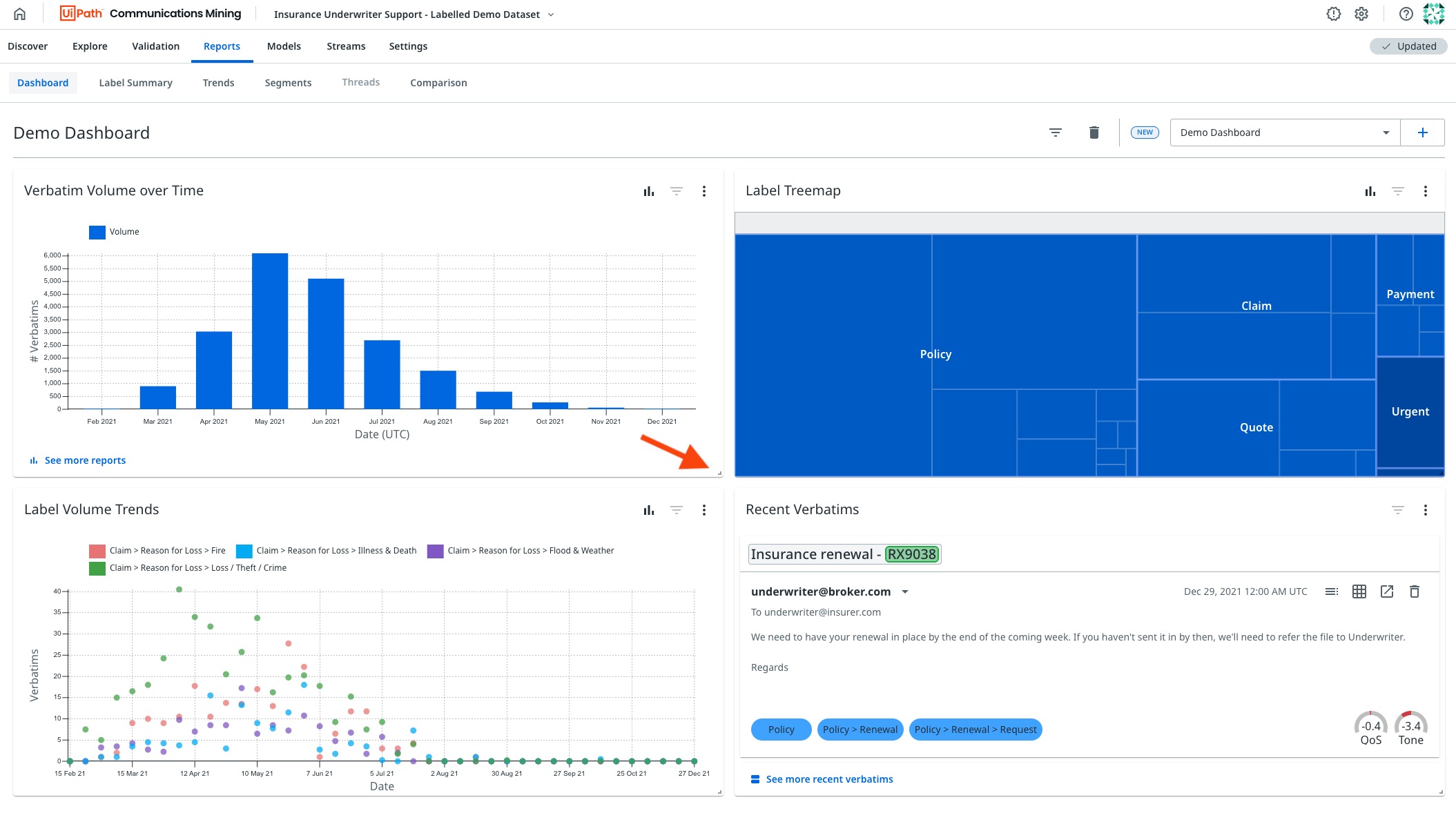
Task: Open the Explore menu item
Action: [90, 46]
